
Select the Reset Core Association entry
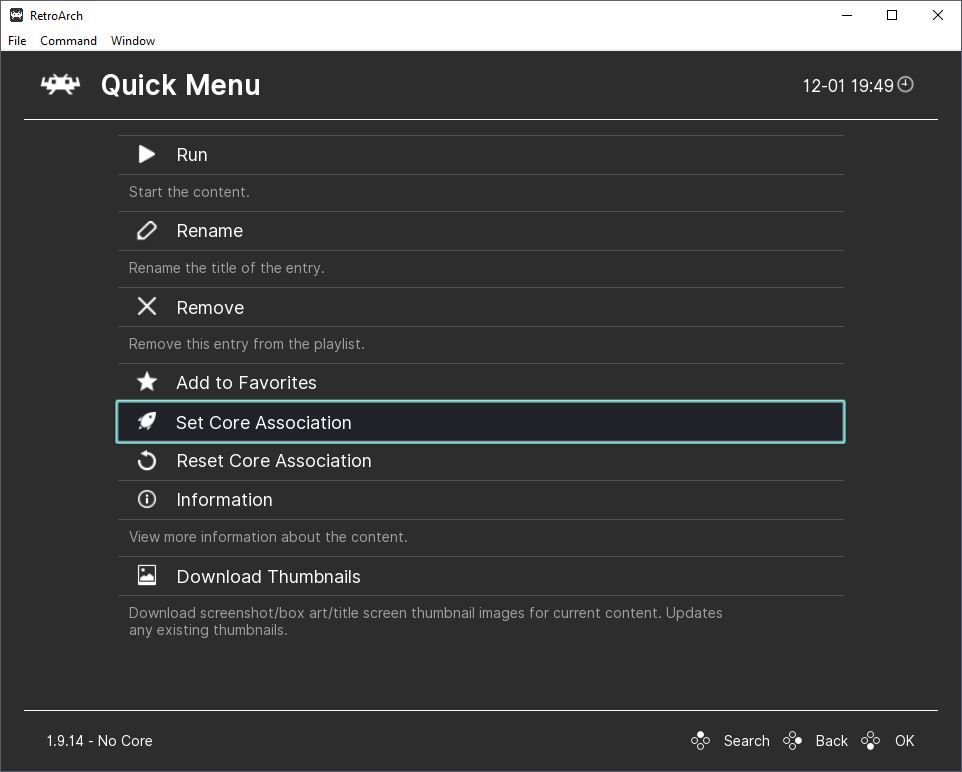pos(274,461)
